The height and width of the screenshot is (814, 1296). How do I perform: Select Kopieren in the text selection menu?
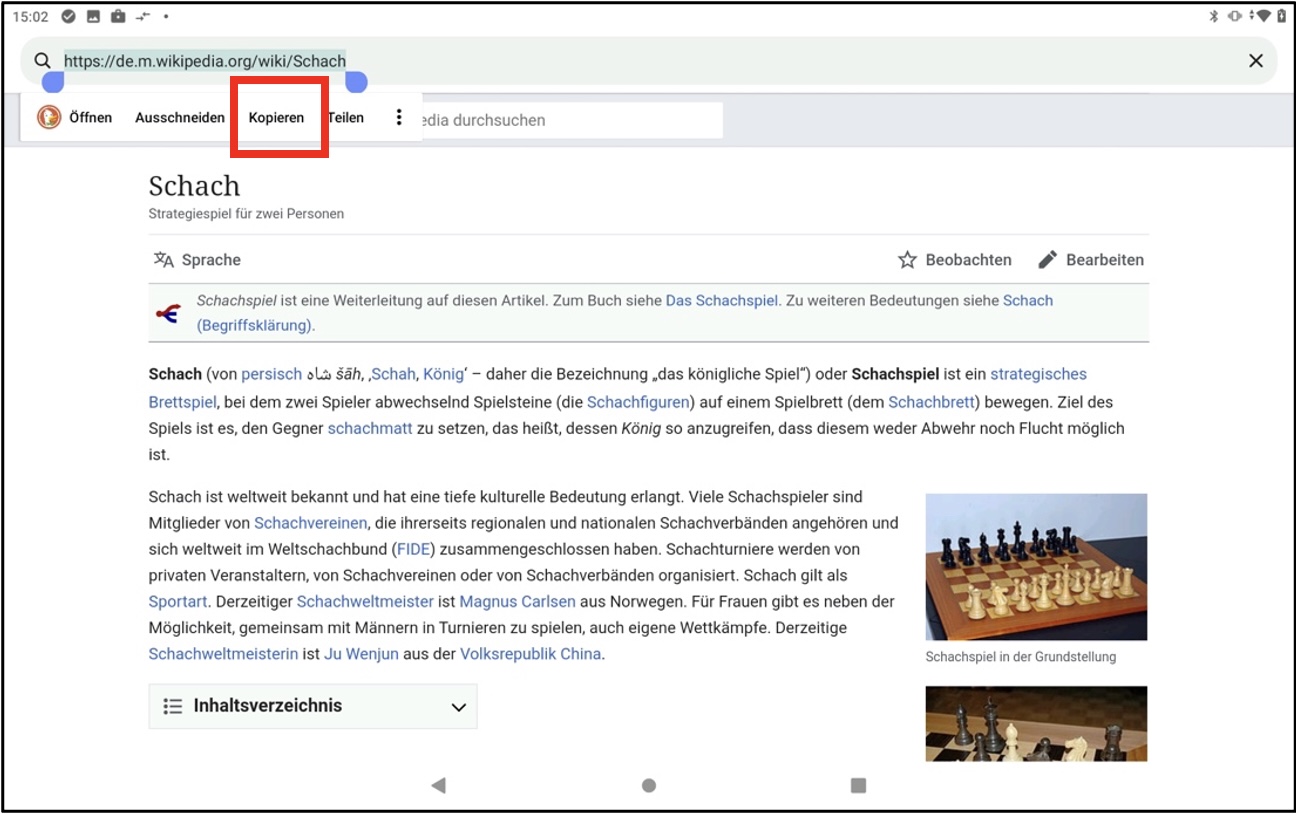[x=276, y=118]
